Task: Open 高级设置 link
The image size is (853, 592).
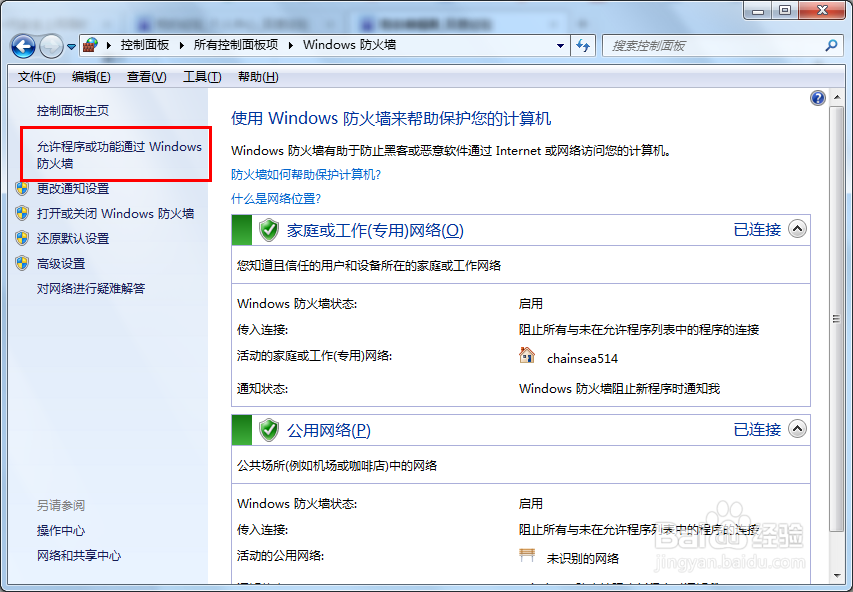Action: pos(61,263)
